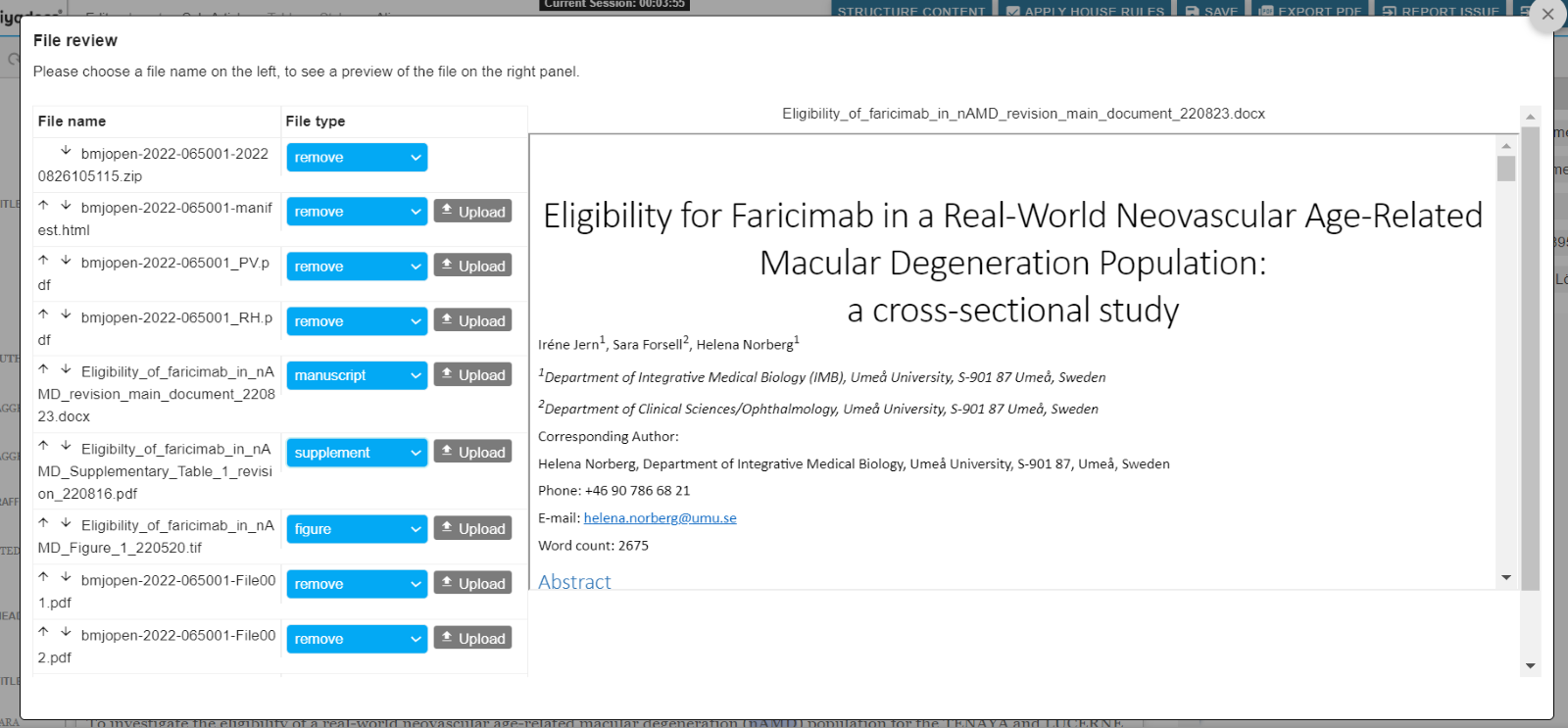Viewport: 1568px width, 728px height.
Task: Upload replacement for File002.pdf
Action: click(472, 639)
